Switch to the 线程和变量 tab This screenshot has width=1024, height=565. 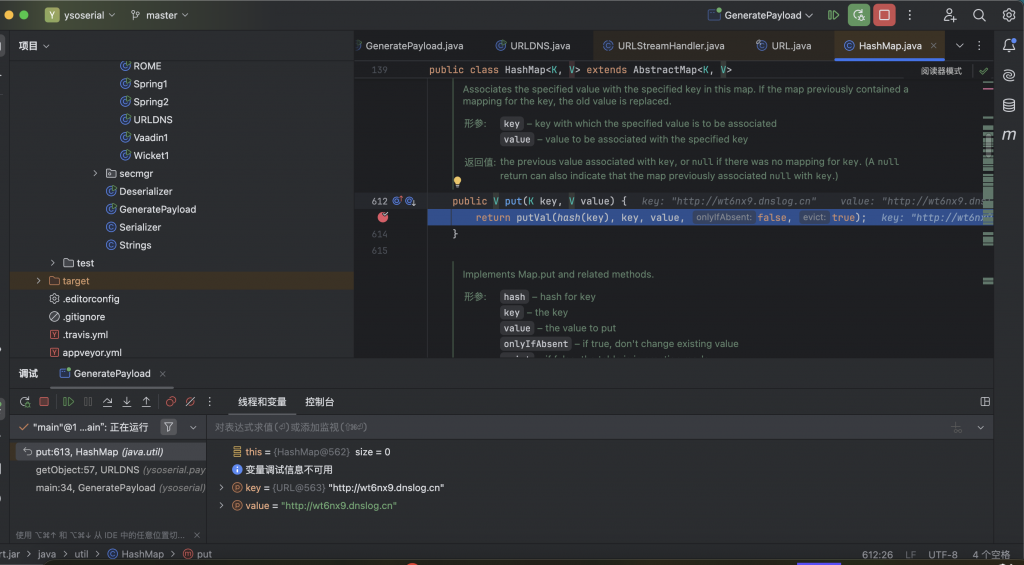(x=262, y=402)
